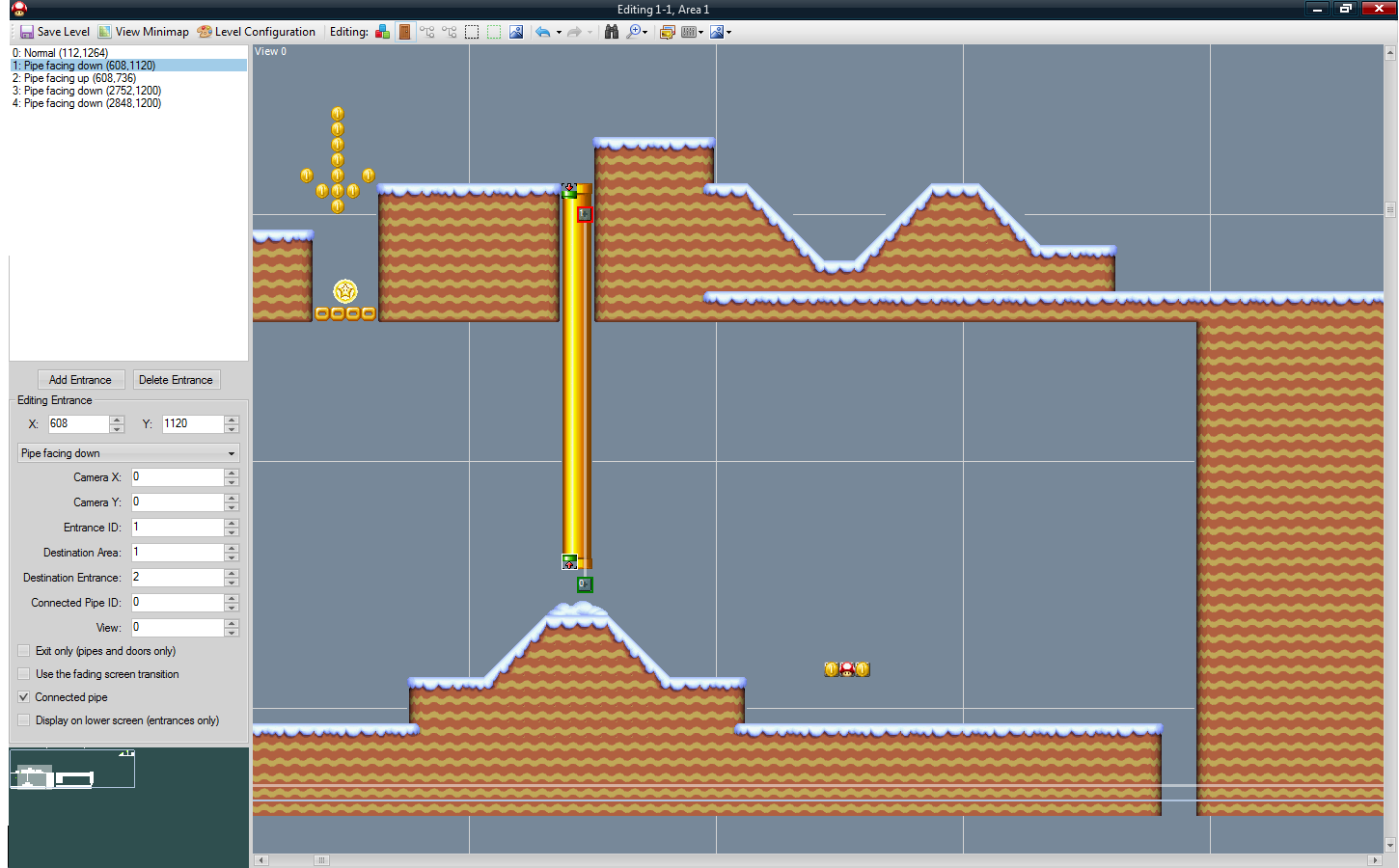
Task: Open the zoom level dropdown
Action: click(645, 31)
